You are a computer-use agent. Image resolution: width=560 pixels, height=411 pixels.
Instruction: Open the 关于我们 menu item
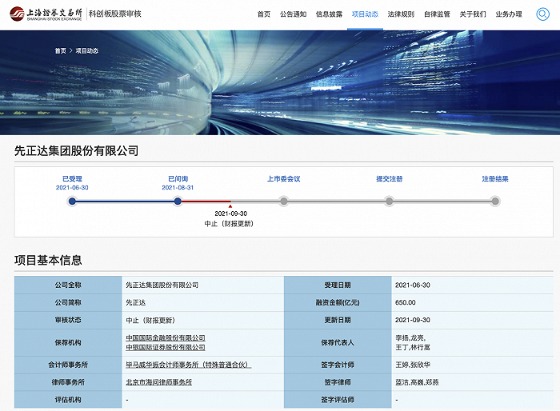pos(472,14)
